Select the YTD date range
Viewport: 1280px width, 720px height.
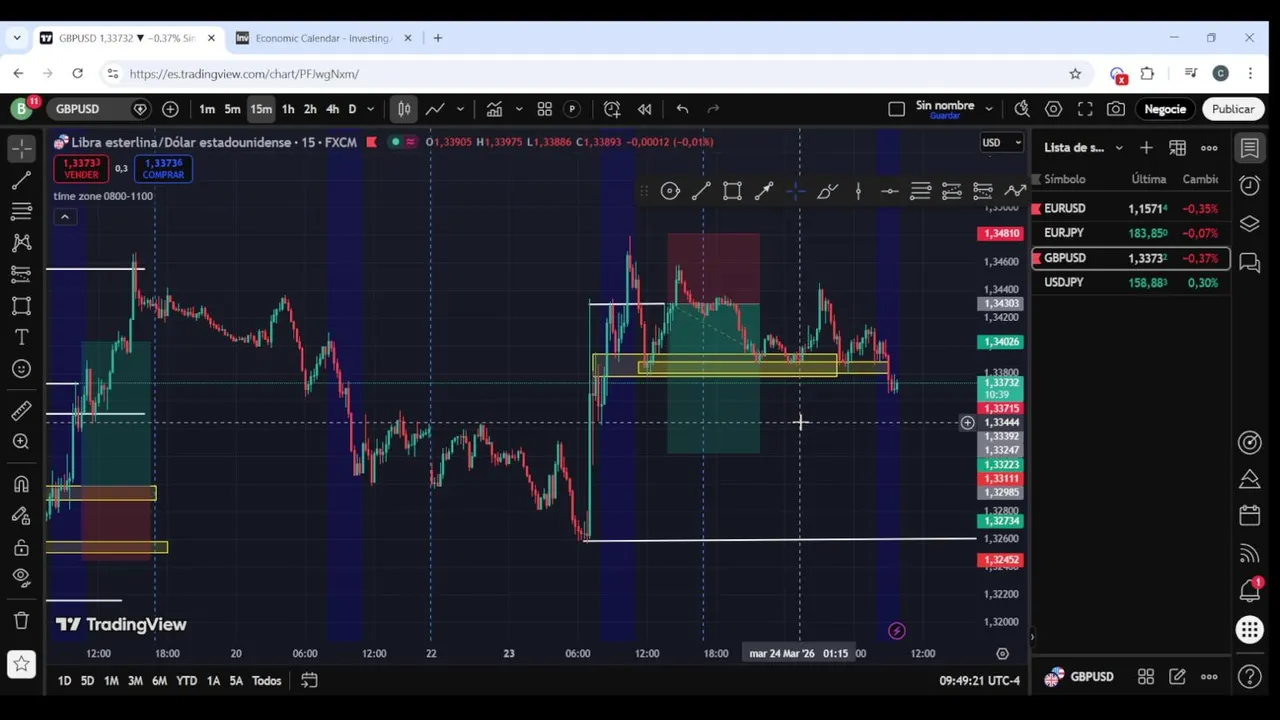coord(187,681)
